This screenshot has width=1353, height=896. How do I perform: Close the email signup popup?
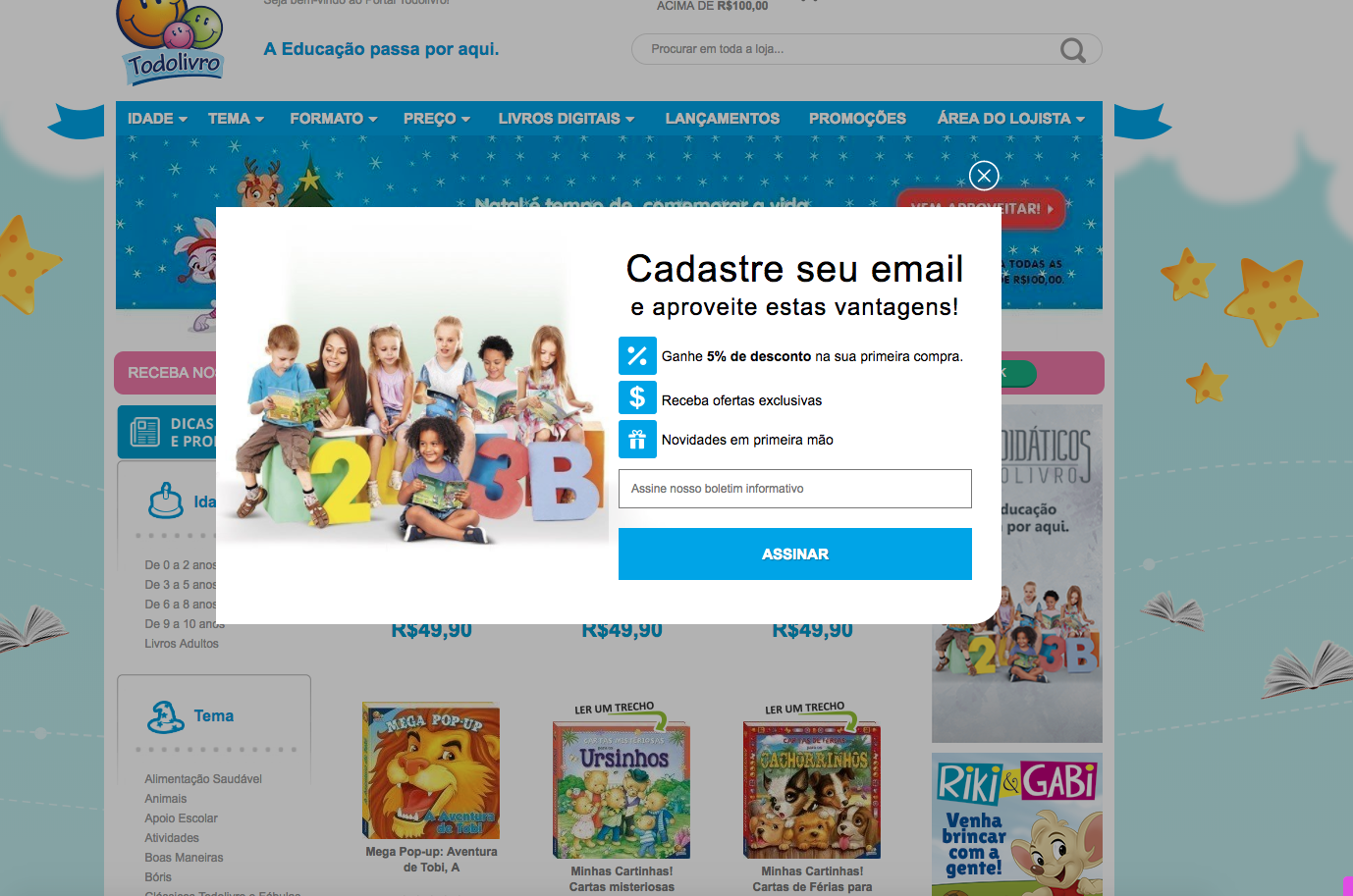(x=984, y=176)
